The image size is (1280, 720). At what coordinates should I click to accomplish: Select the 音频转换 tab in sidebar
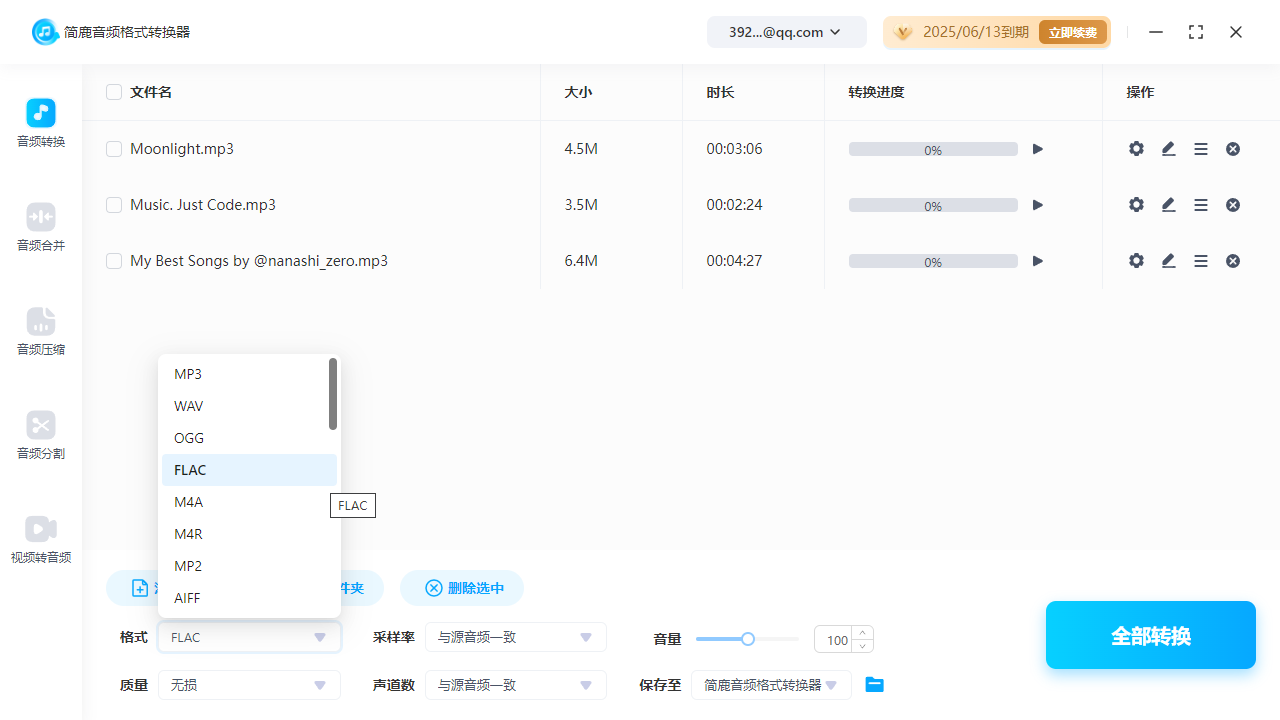tap(40, 124)
